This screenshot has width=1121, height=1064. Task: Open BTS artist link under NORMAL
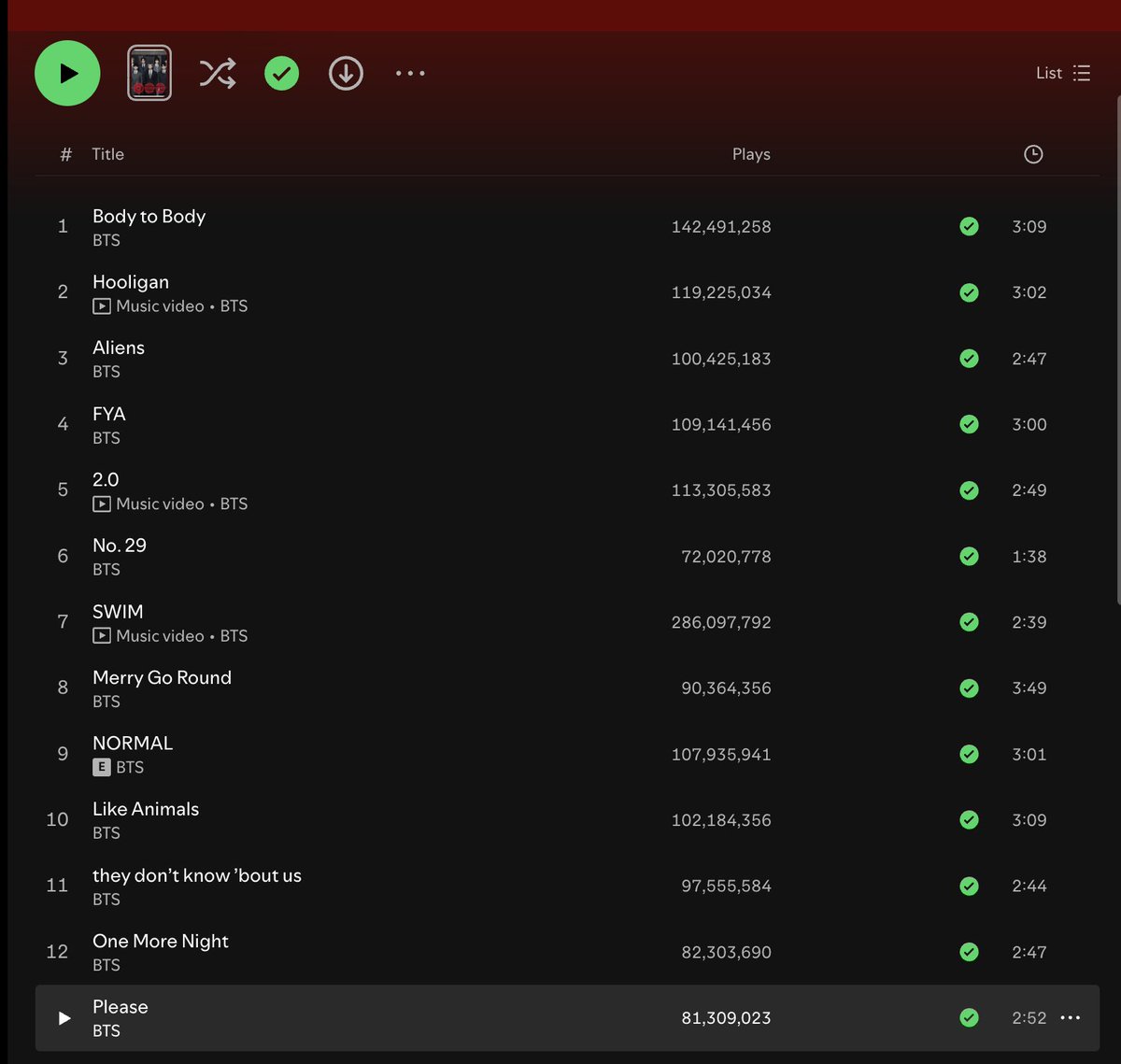pyautogui.click(x=130, y=768)
